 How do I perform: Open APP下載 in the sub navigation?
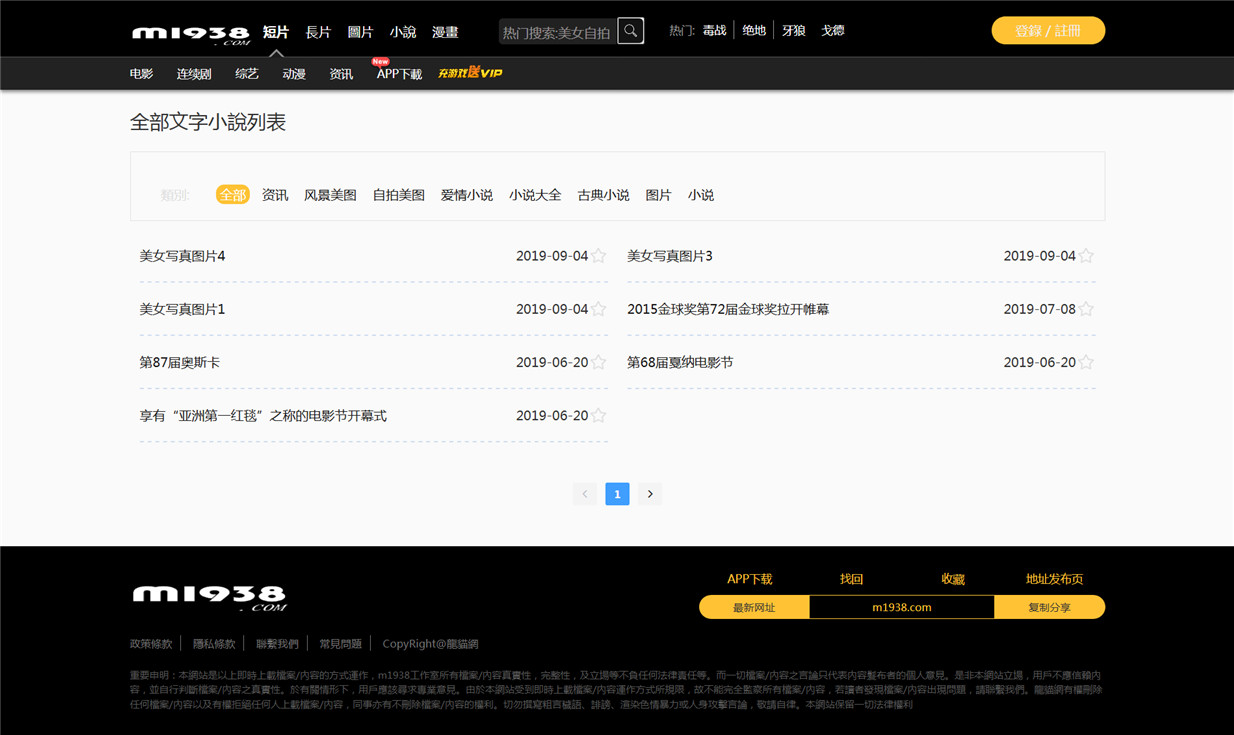pos(399,74)
